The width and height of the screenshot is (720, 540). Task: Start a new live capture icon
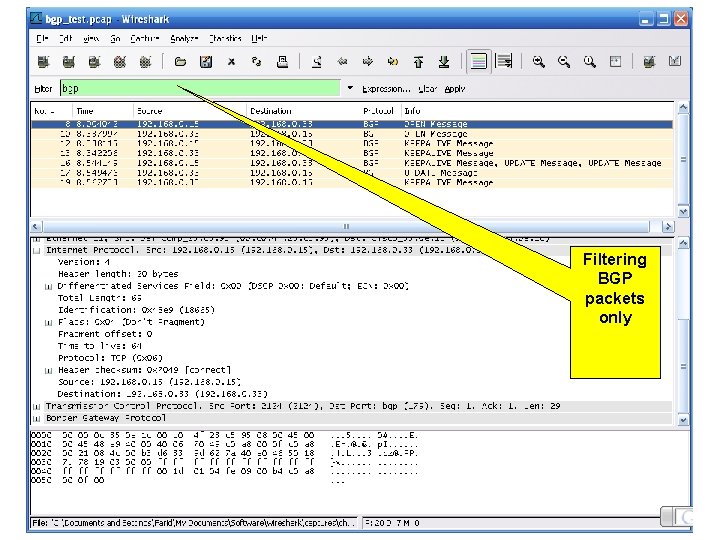coord(95,62)
